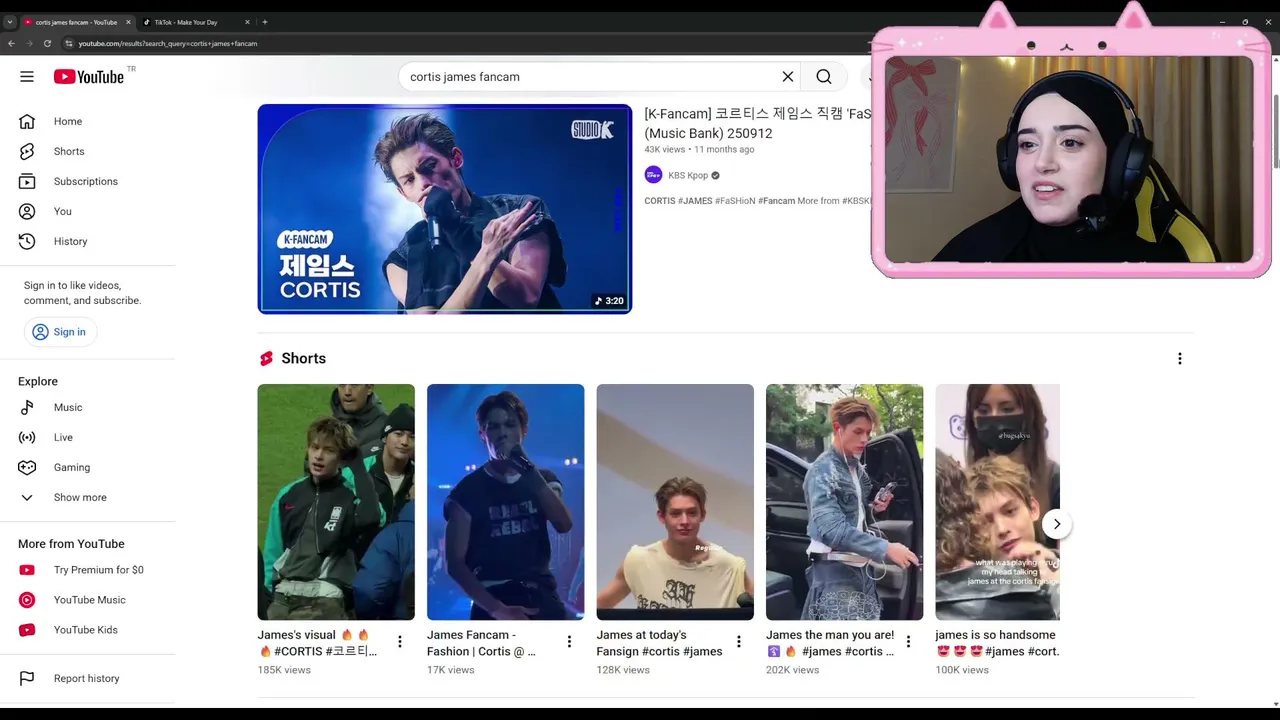Image resolution: width=1280 pixels, height=720 pixels.
Task: Open the KBS Kpop channel avatar
Action: point(654,175)
